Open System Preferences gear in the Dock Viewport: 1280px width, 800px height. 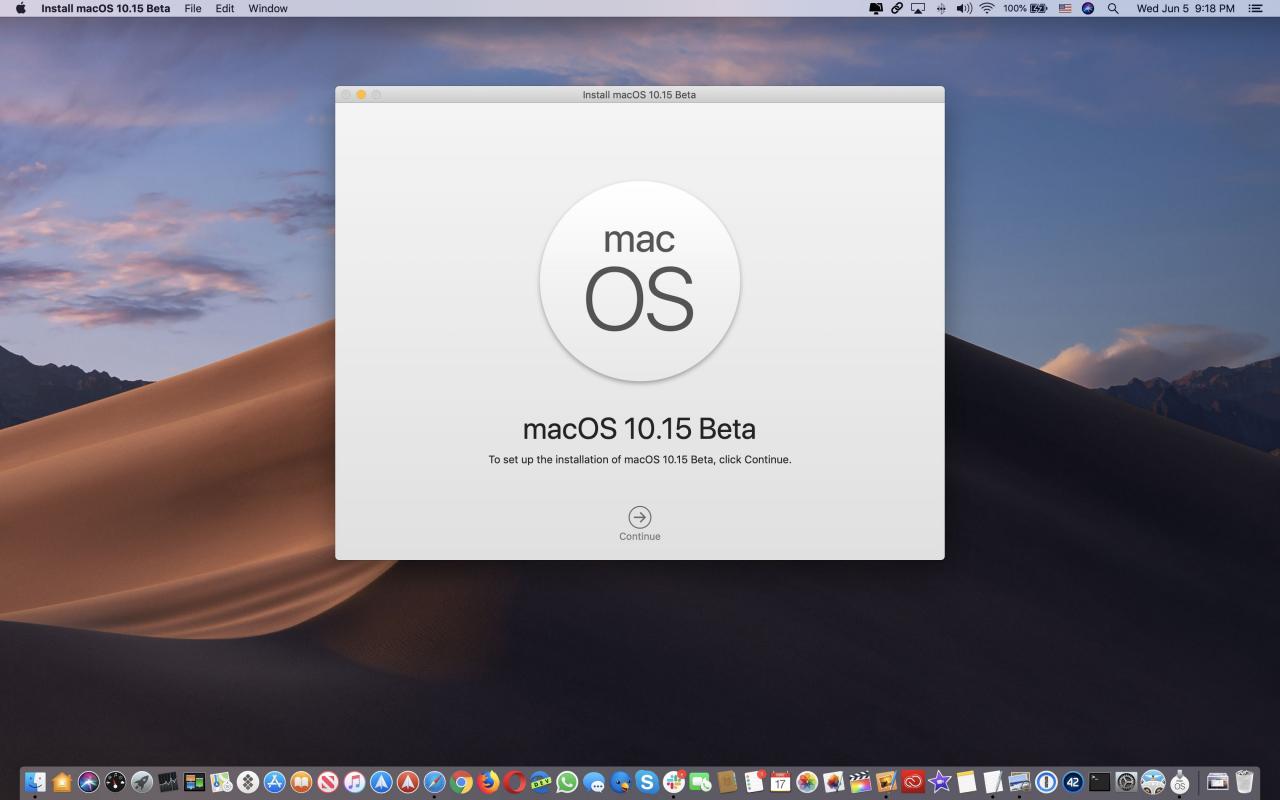(x=1126, y=782)
